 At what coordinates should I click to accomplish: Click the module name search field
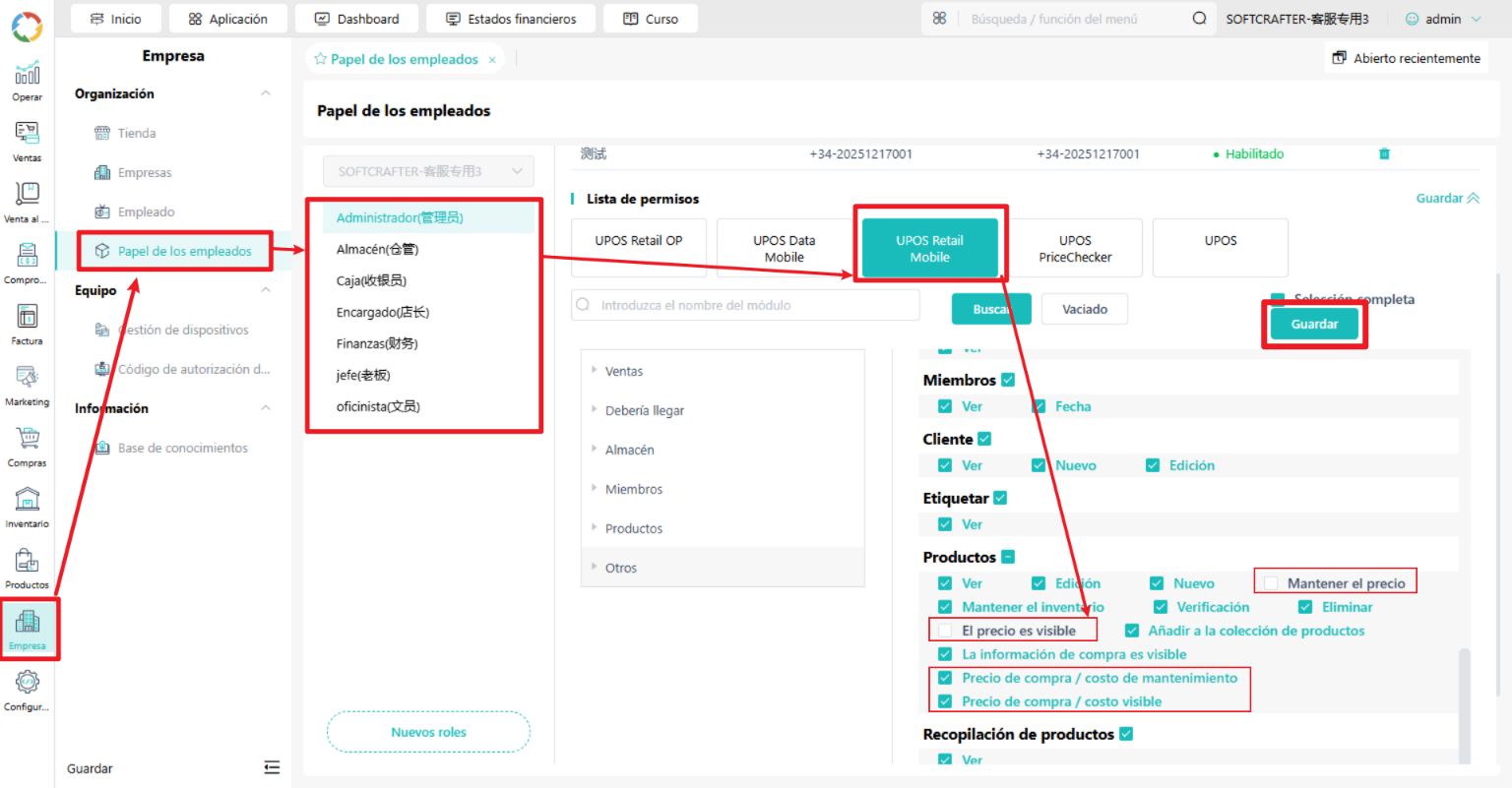[745, 305]
